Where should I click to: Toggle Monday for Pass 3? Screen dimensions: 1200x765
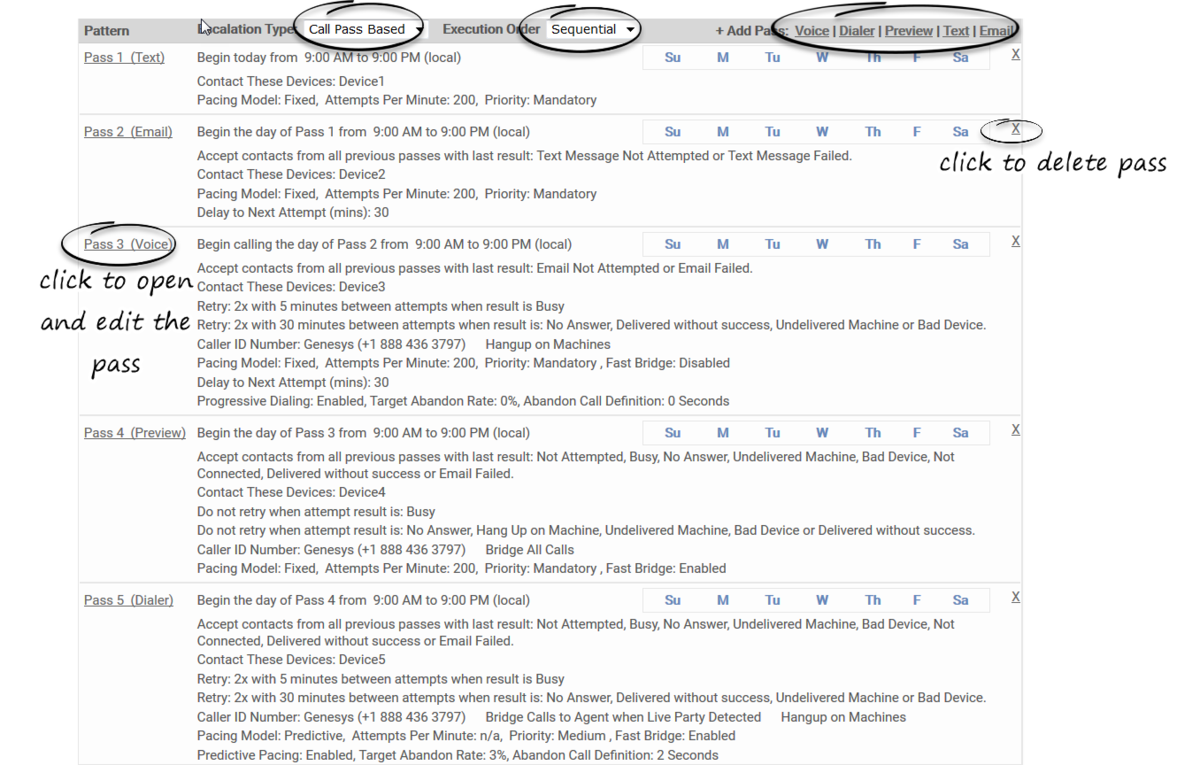tap(723, 245)
